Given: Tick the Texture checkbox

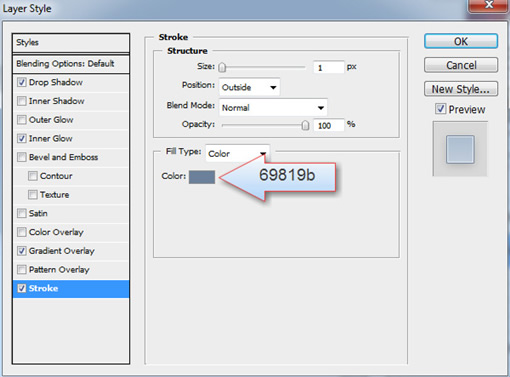Looking at the screenshot, I should click(33, 195).
